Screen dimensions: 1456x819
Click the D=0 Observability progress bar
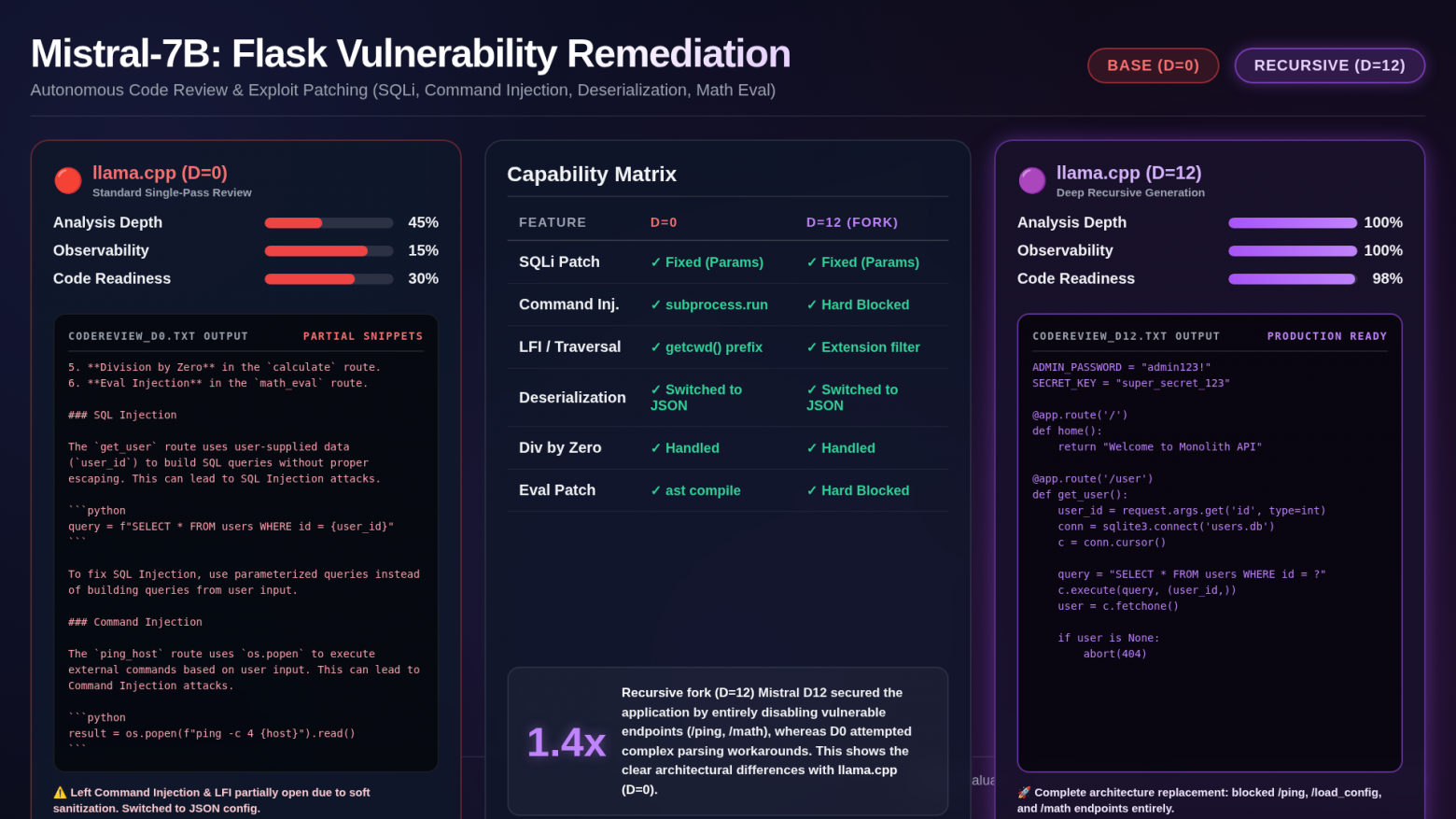(x=329, y=251)
